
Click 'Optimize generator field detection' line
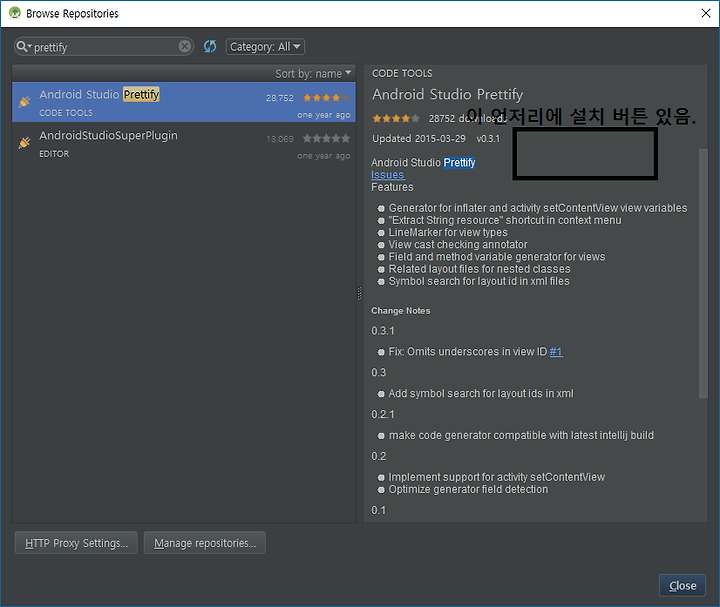tap(468, 489)
